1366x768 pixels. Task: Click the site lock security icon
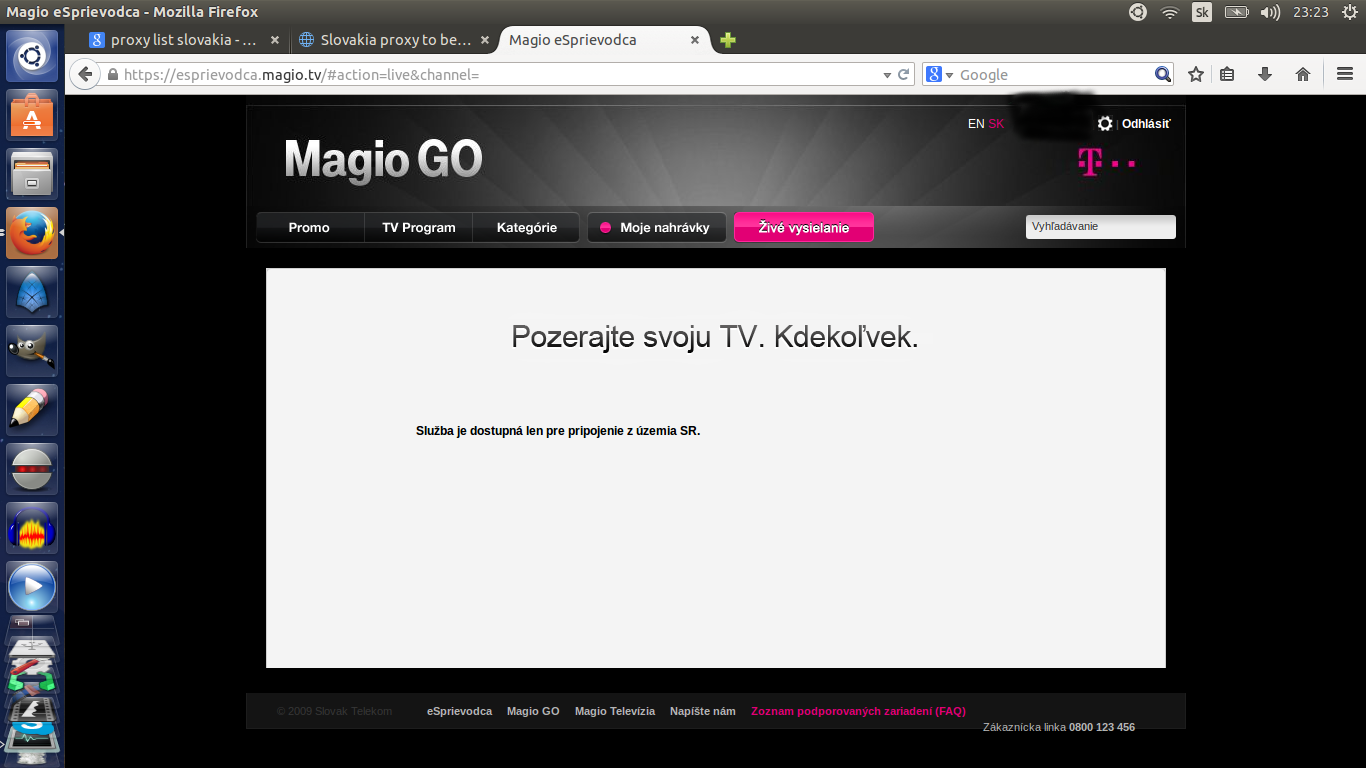[112, 74]
